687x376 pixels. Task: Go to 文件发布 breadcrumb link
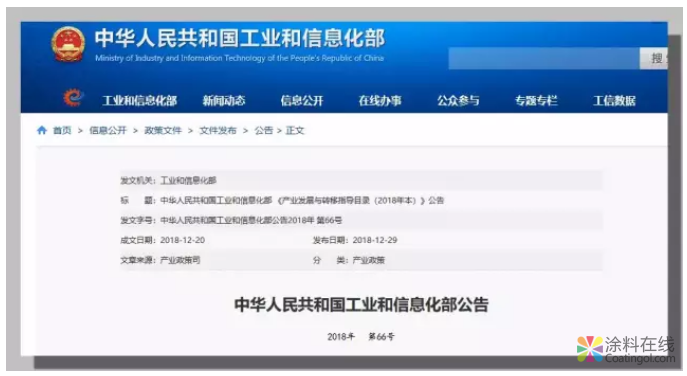click(x=218, y=130)
